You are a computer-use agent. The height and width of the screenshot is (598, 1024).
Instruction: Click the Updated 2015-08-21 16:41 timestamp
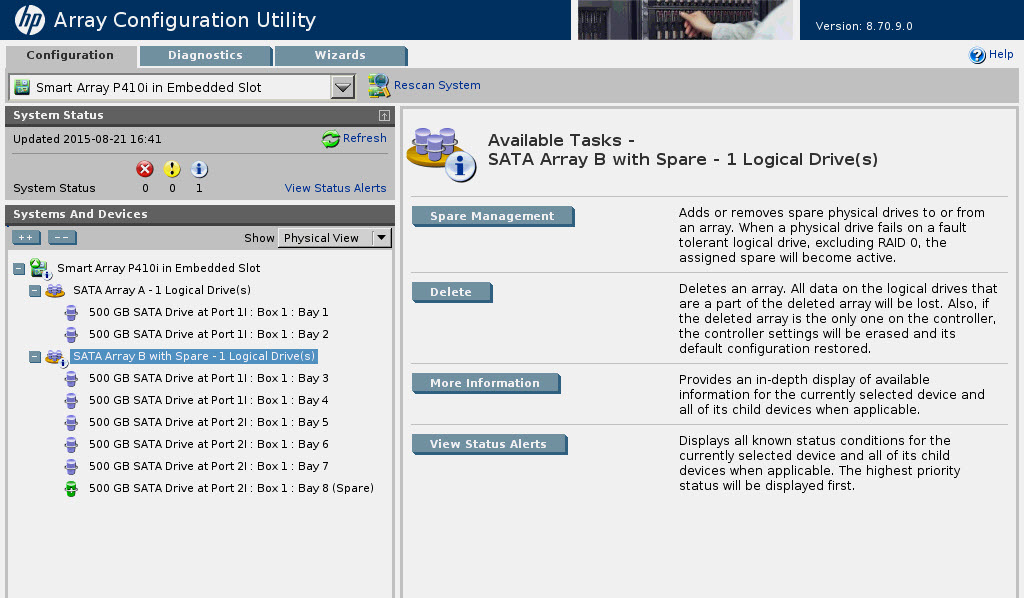point(87,139)
